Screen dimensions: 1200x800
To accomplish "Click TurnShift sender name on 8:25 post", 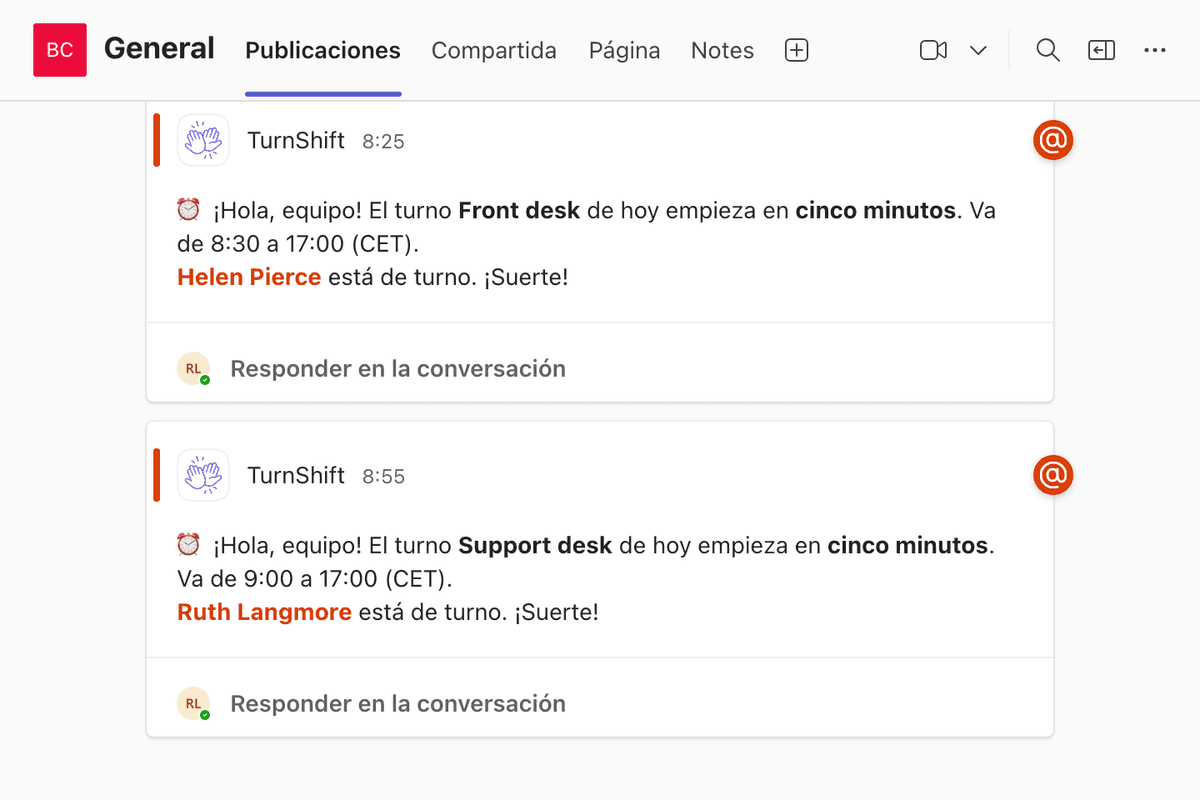I will pos(296,140).
